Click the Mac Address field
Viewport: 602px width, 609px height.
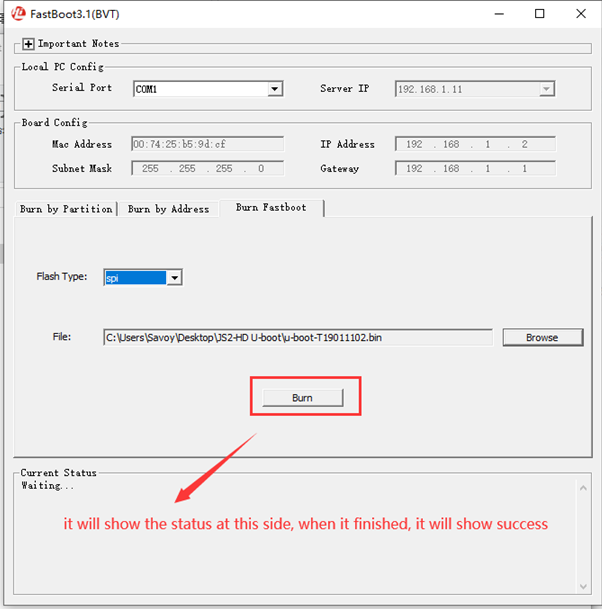point(207,144)
